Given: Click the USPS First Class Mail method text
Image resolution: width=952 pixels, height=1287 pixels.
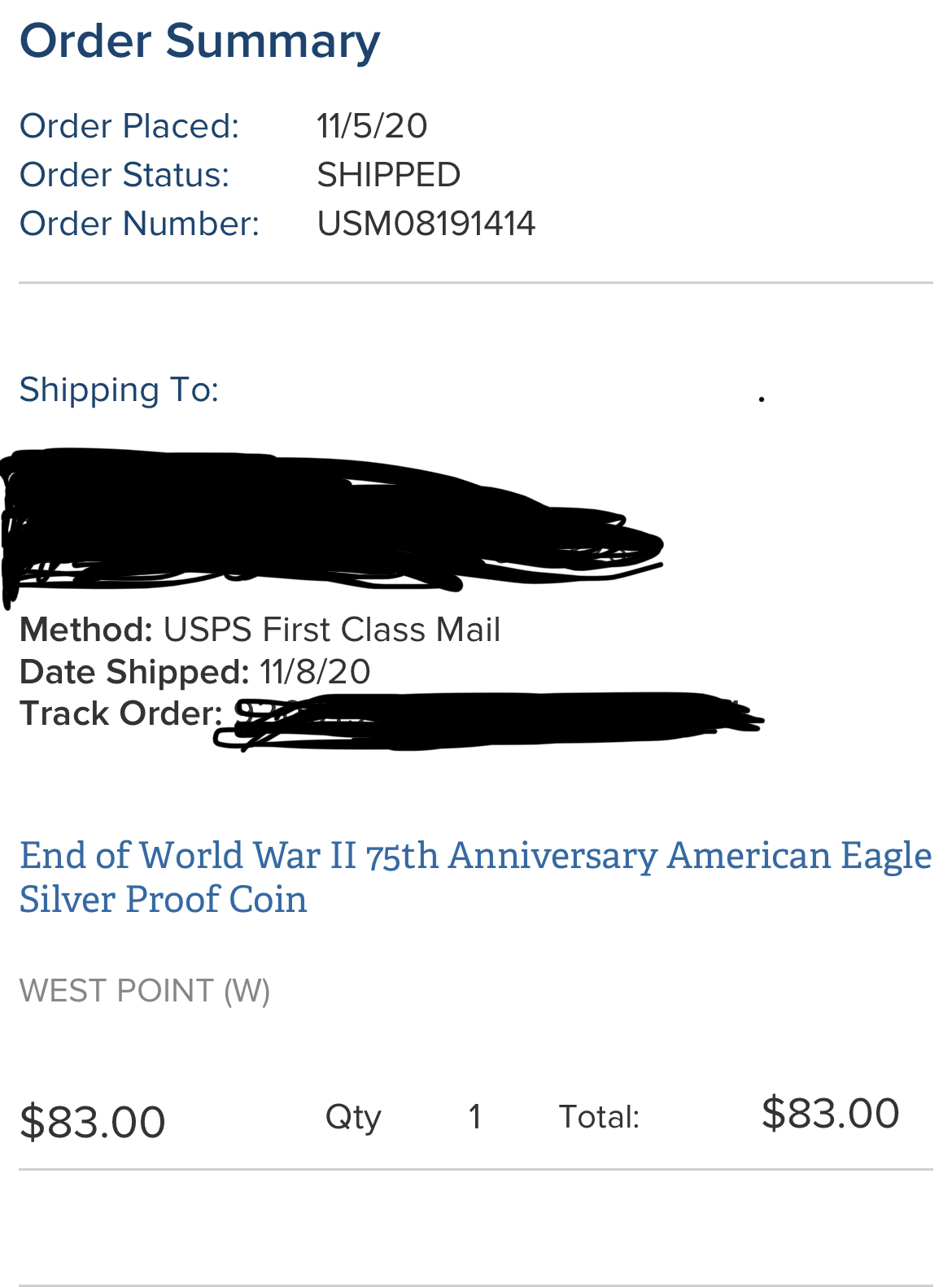Looking at the screenshot, I should coord(332,630).
